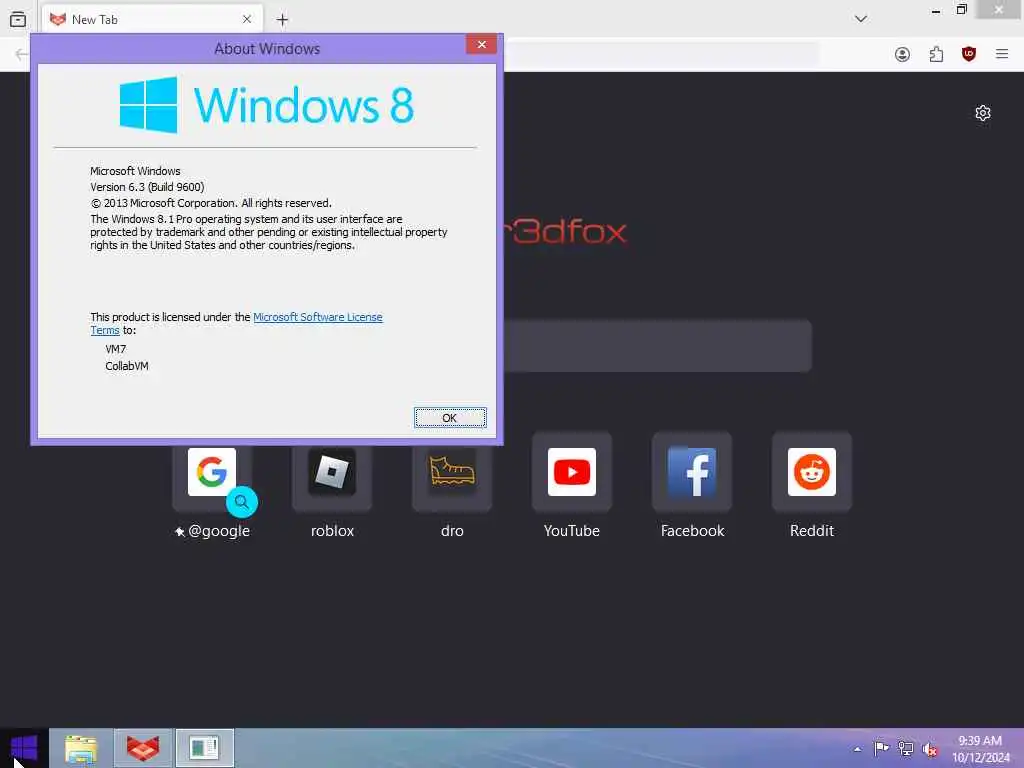Open the Extensions puzzle icon
This screenshot has width=1024, height=768.
[x=936, y=54]
